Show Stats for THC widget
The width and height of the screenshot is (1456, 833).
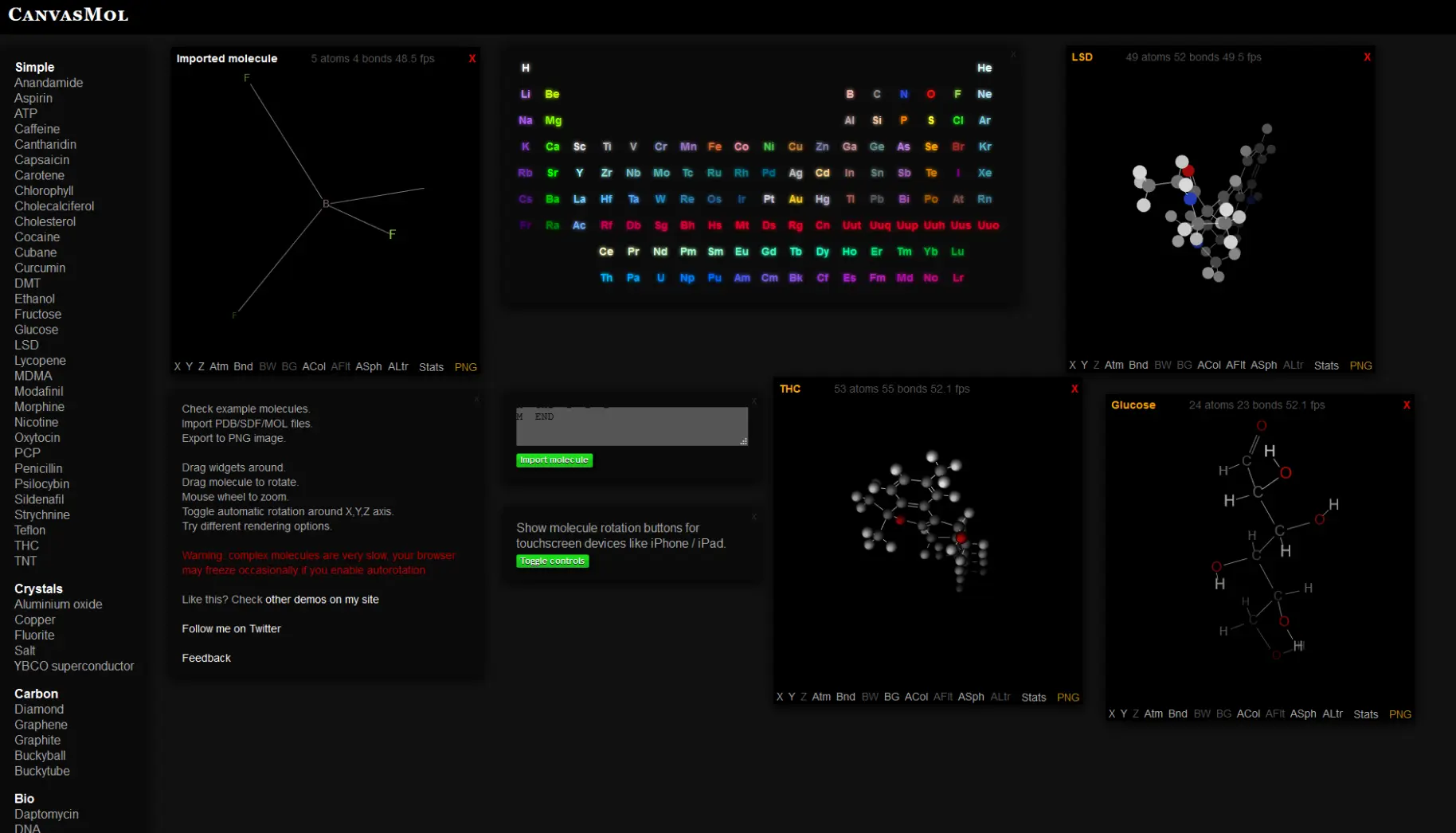pyautogui.click(x=1034, y=697)
